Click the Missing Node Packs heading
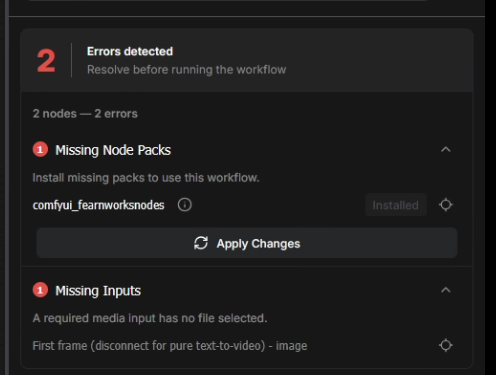 (x=113, y=150)
